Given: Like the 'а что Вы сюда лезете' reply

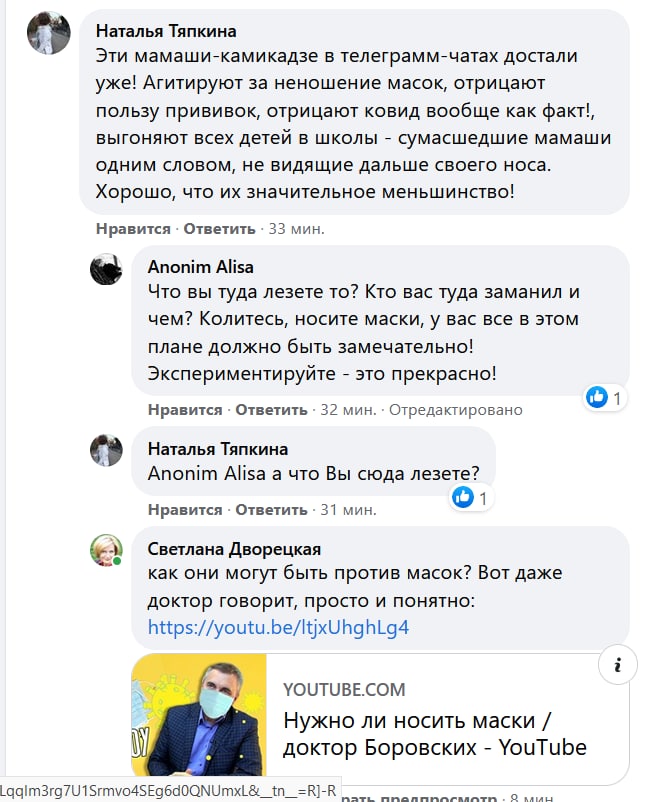Looking at the screenshot, I should tap(185, 510).
